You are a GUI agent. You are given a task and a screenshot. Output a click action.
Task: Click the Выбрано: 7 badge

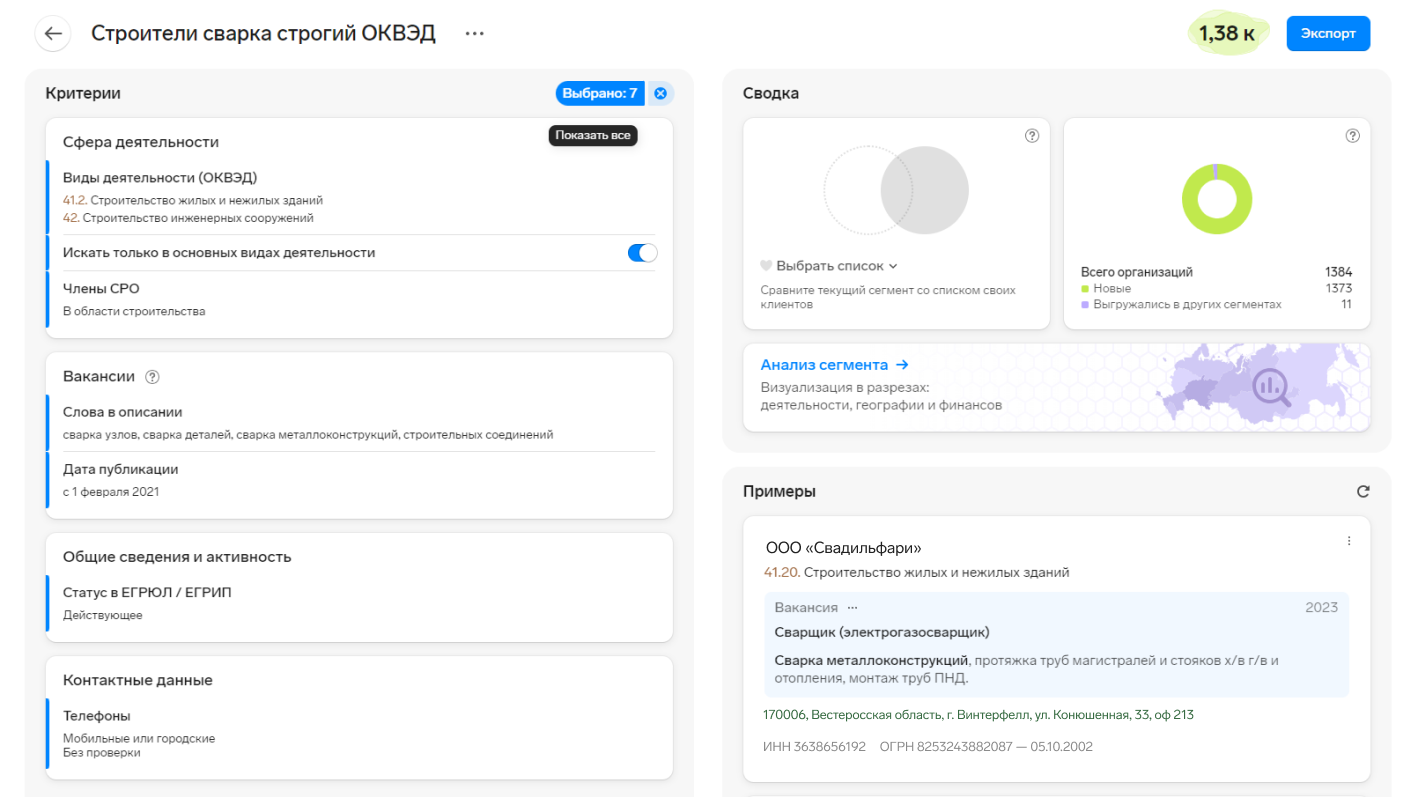(x=599, y=93)
